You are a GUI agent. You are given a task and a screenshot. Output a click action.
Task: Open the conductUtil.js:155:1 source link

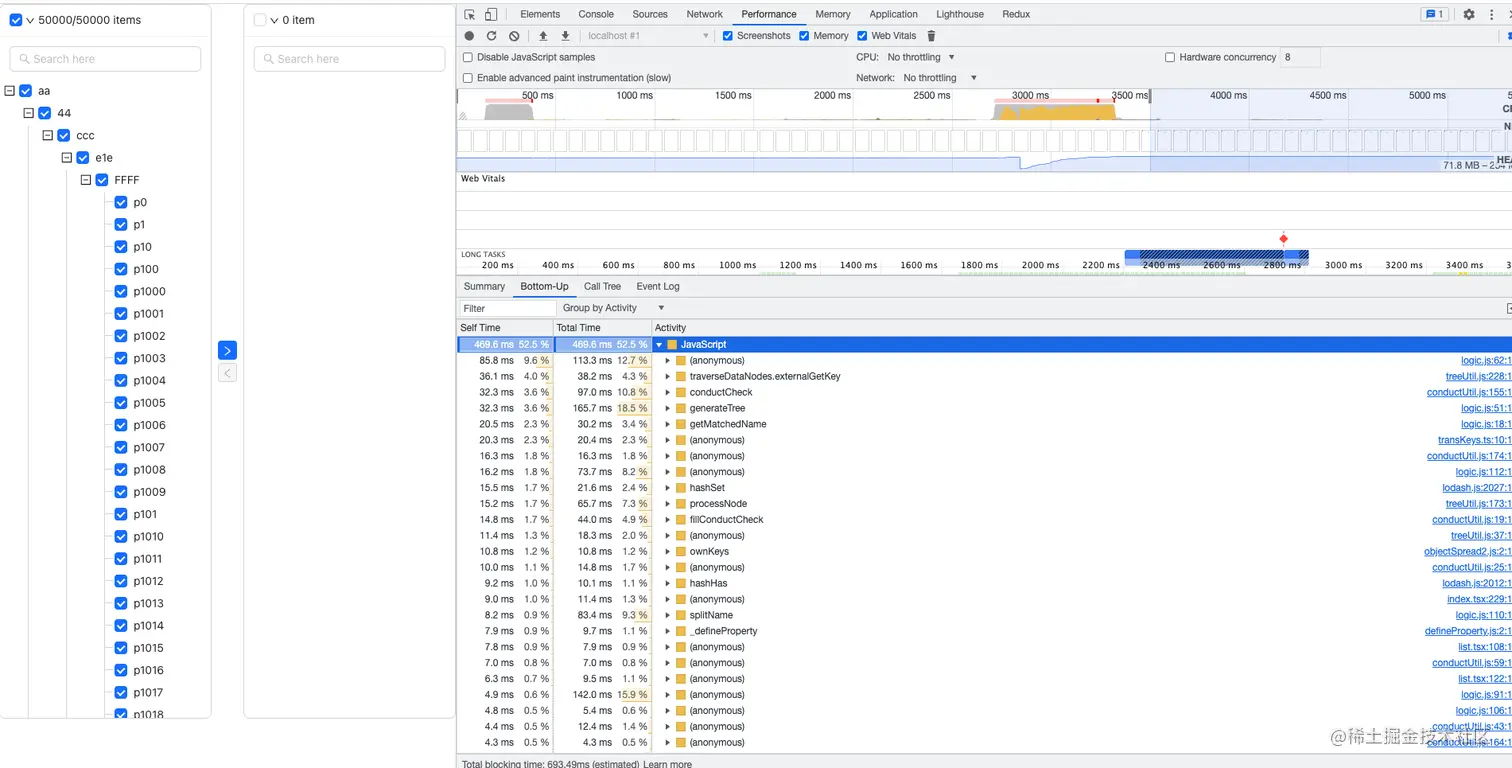coord(1469,392)
